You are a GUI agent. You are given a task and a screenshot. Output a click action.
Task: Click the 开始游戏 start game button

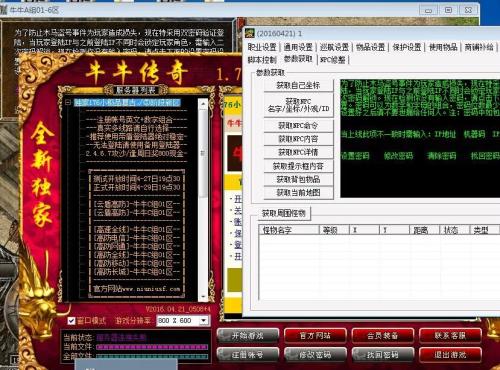[x=248, y=335]
